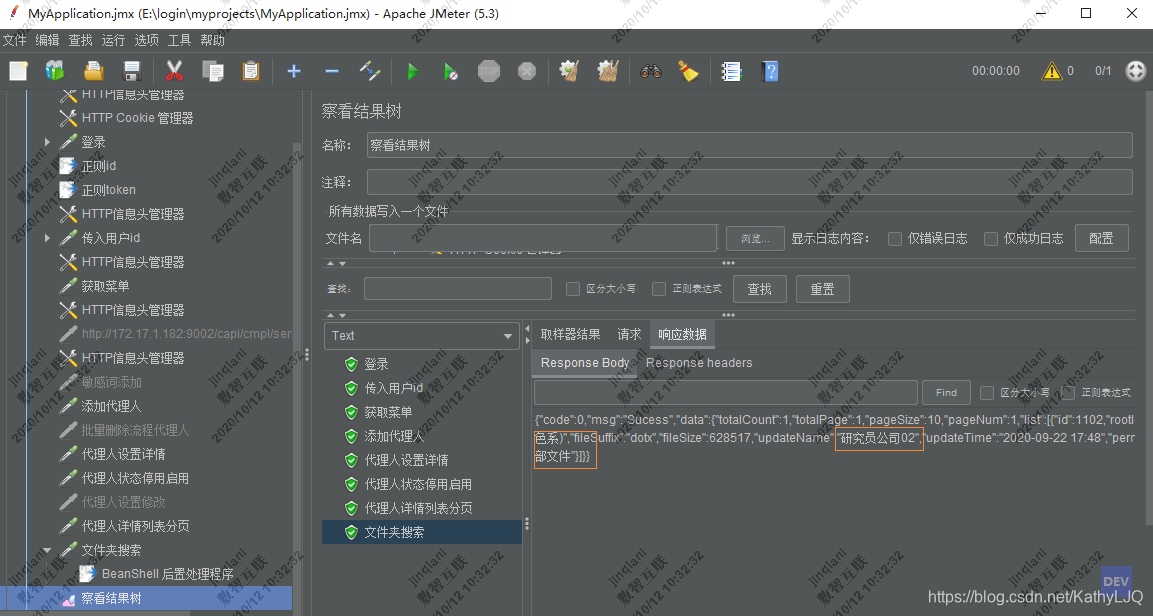The width and height of the screenshot is (1153, 616).
Task: Collapse all nodes with minus icon
Action: pyautogui.click(x=332, y=71)
